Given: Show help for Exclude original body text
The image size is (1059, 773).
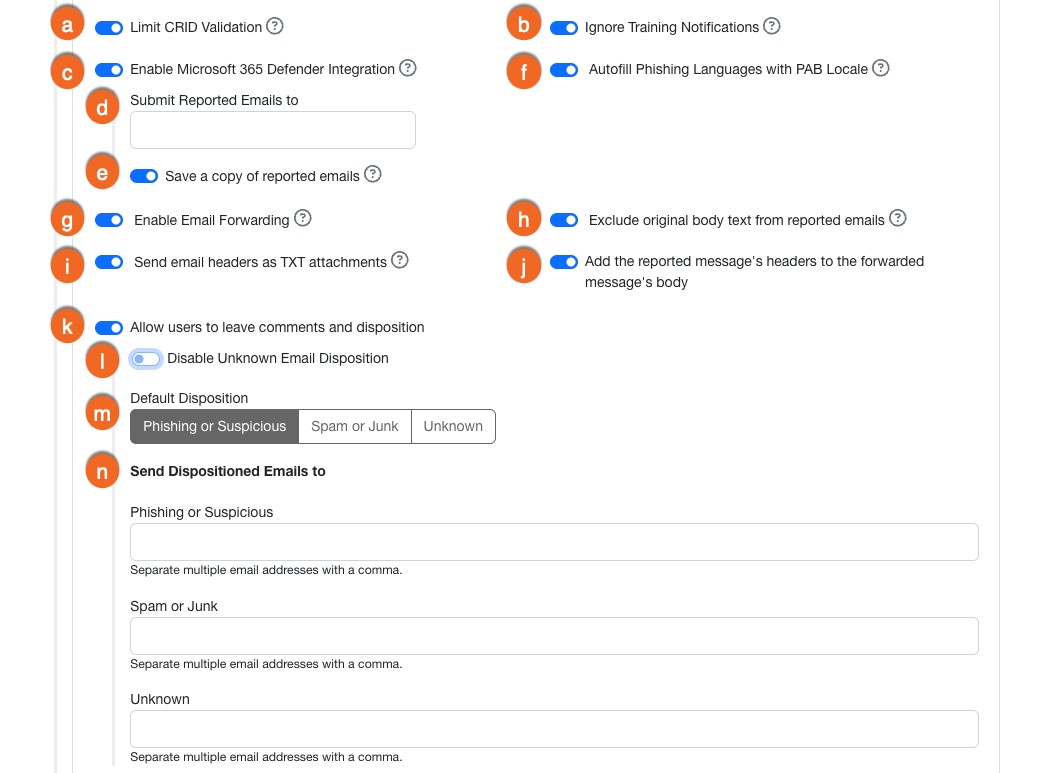Looking at the screenshot, I should click(898, 218).
